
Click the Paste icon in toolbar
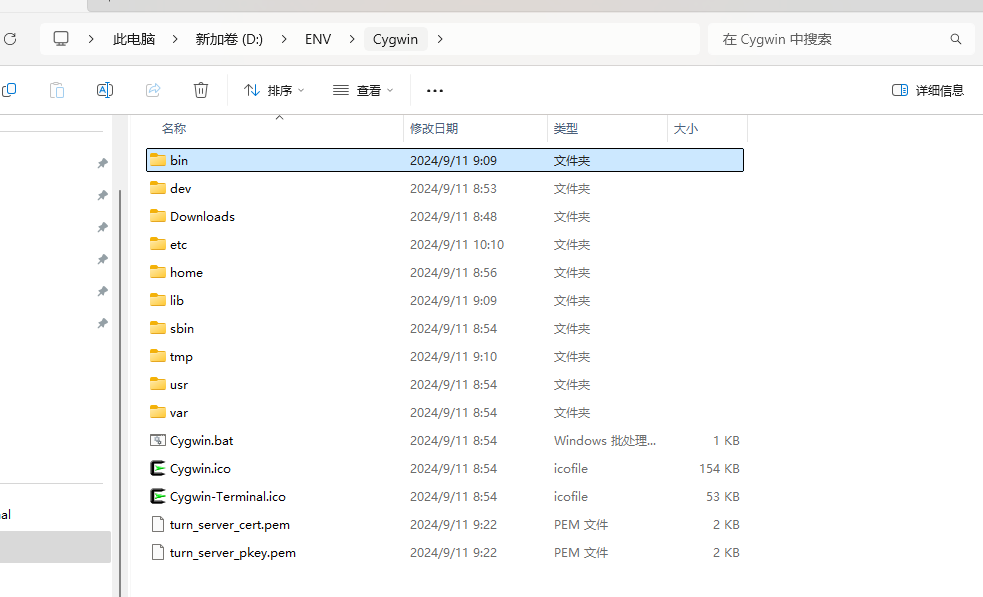coord(57,90)
